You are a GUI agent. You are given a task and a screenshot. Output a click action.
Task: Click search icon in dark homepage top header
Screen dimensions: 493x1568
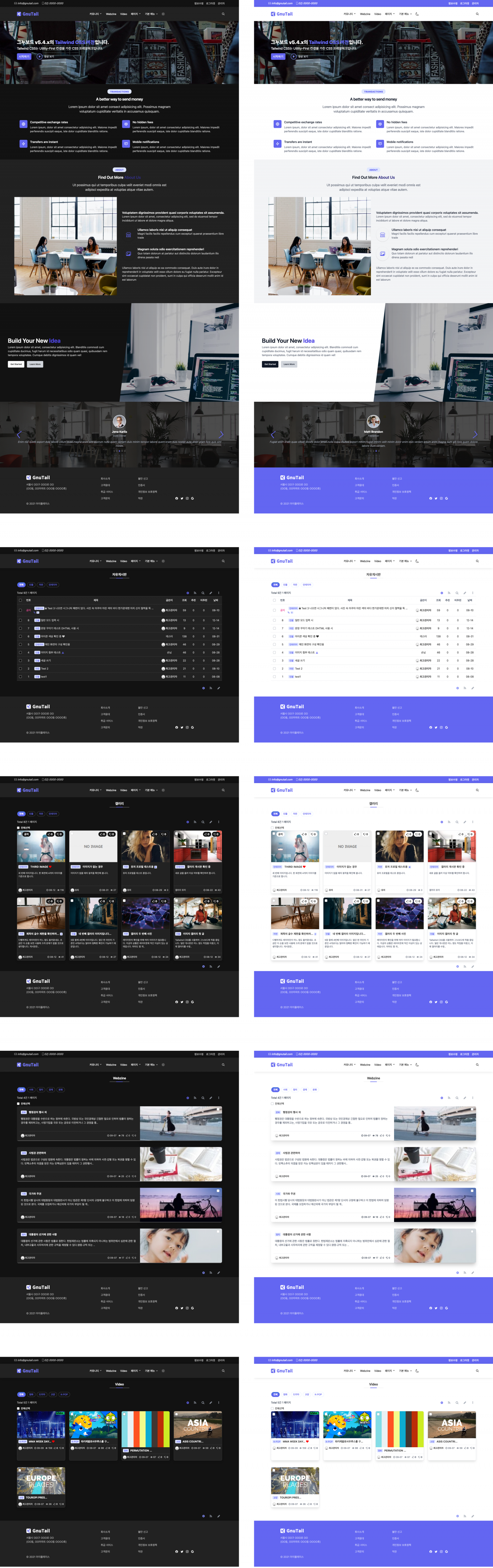[x=223, y=13]
